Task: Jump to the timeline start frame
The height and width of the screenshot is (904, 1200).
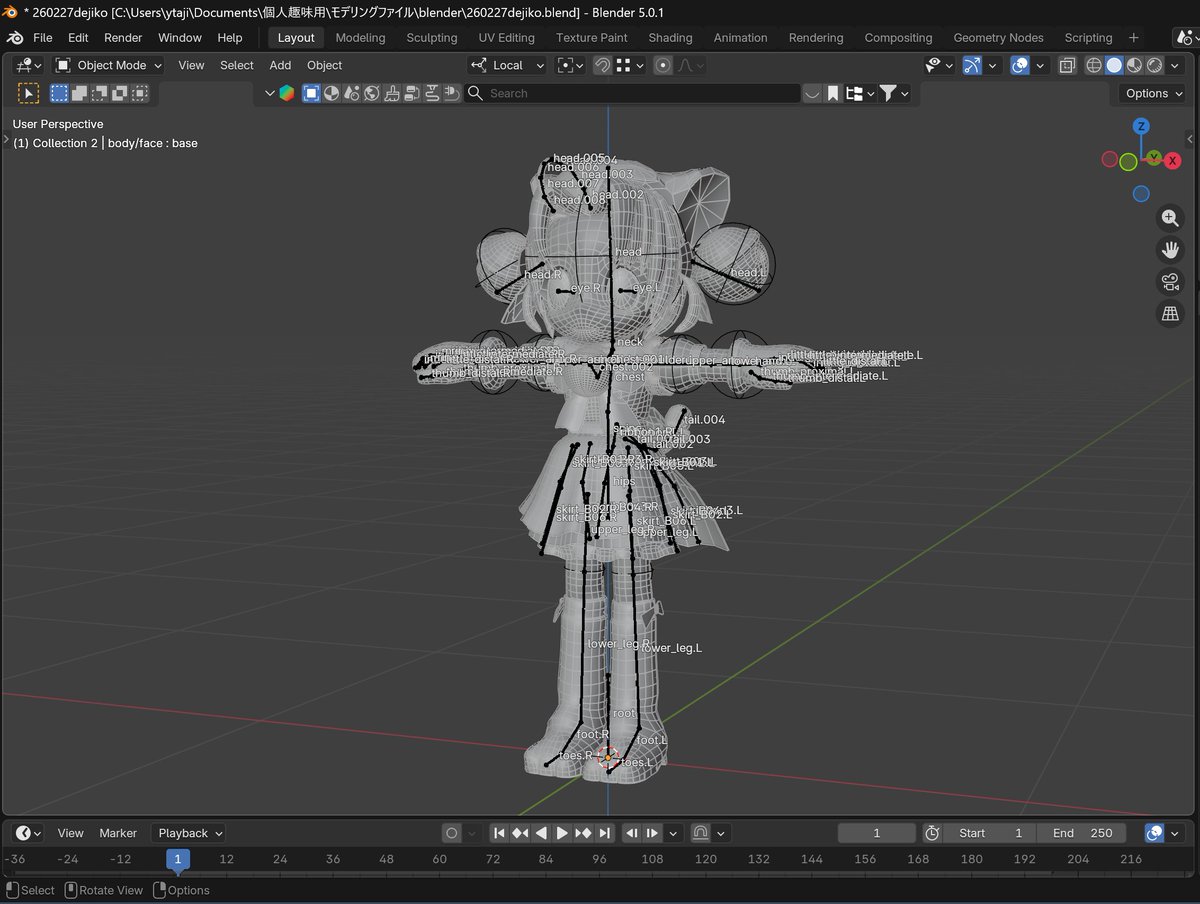Action: point(499,833)
